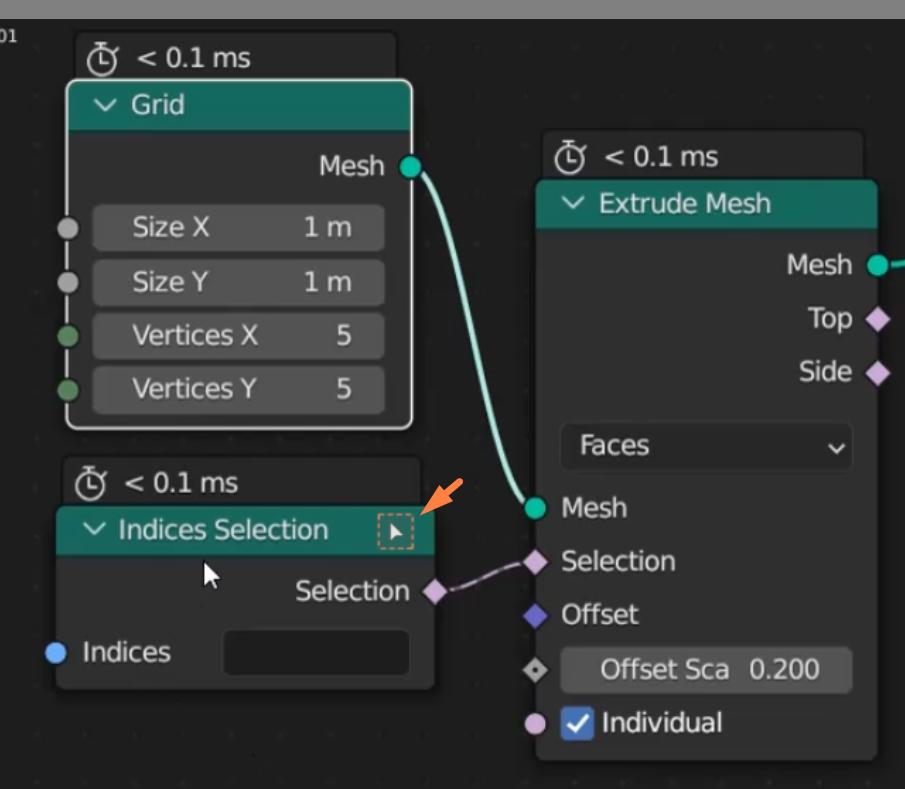
Task: Click the Side output socket diamond
Action: tap(878, 373)
